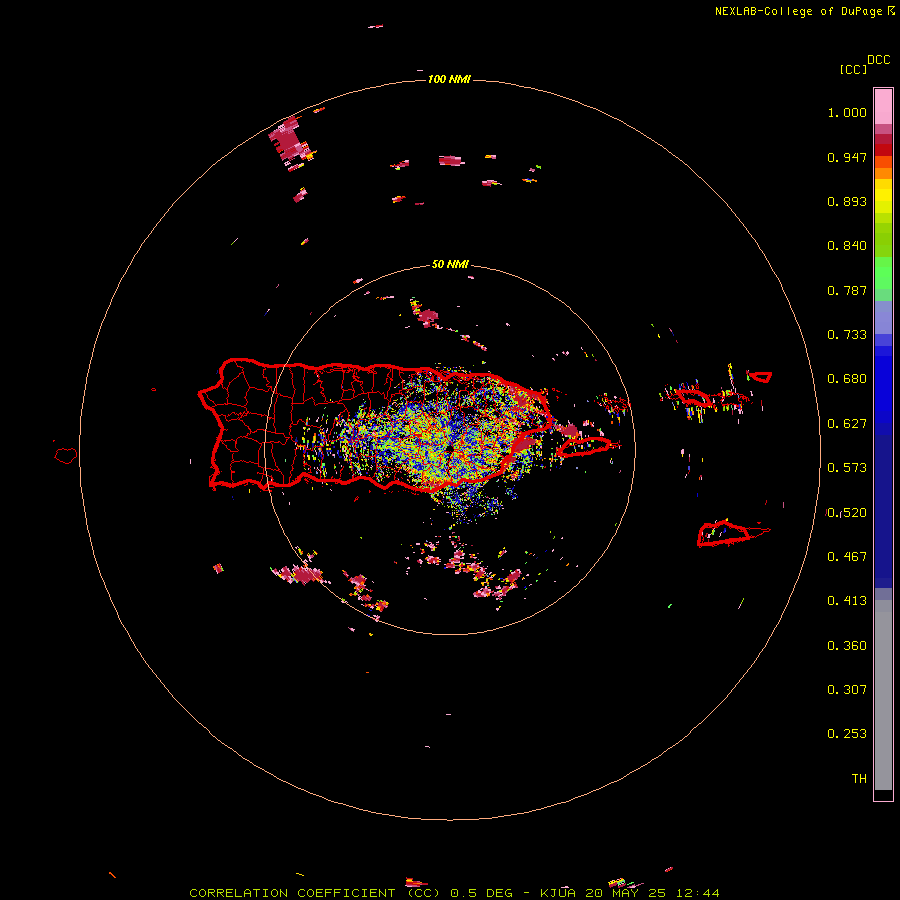Click the [CC] units label
The image size is (900, 900).
tap(853, 69)
